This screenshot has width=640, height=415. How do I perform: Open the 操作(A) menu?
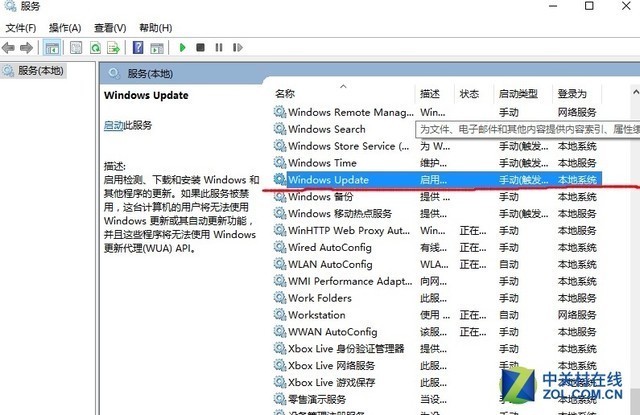coord(65,28)
